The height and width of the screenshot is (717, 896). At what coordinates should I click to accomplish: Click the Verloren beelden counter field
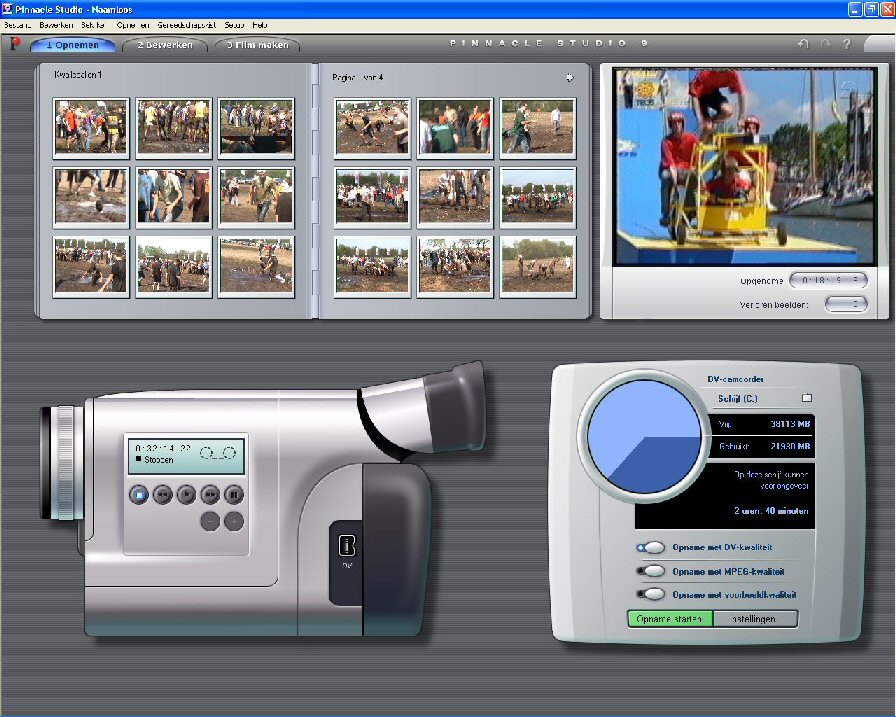coord(846,304)
